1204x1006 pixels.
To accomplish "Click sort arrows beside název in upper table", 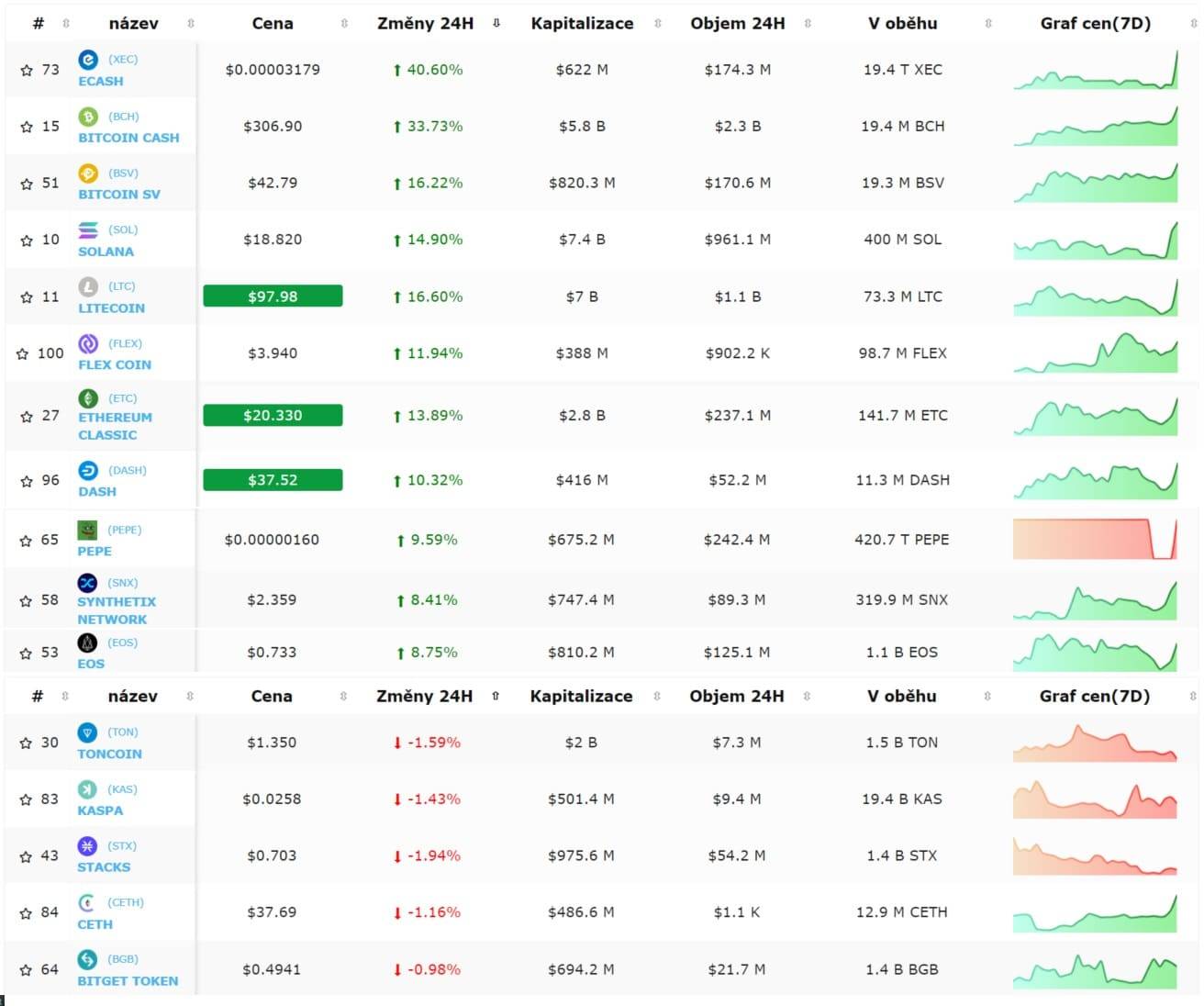I will [x=191, y=24].
